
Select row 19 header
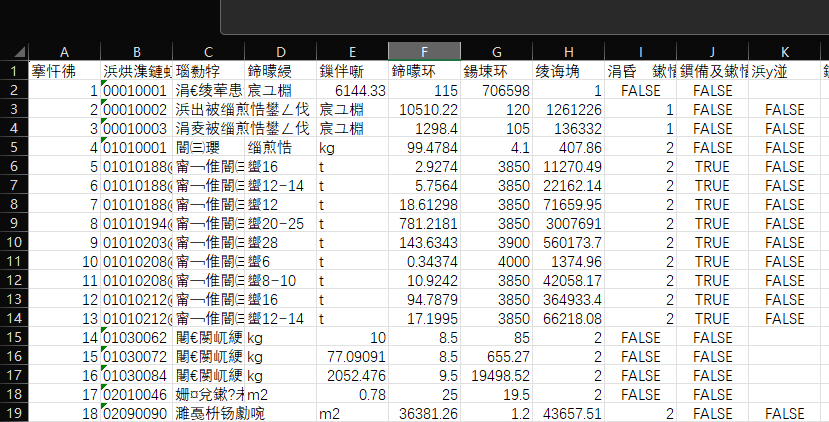[14, 413]
